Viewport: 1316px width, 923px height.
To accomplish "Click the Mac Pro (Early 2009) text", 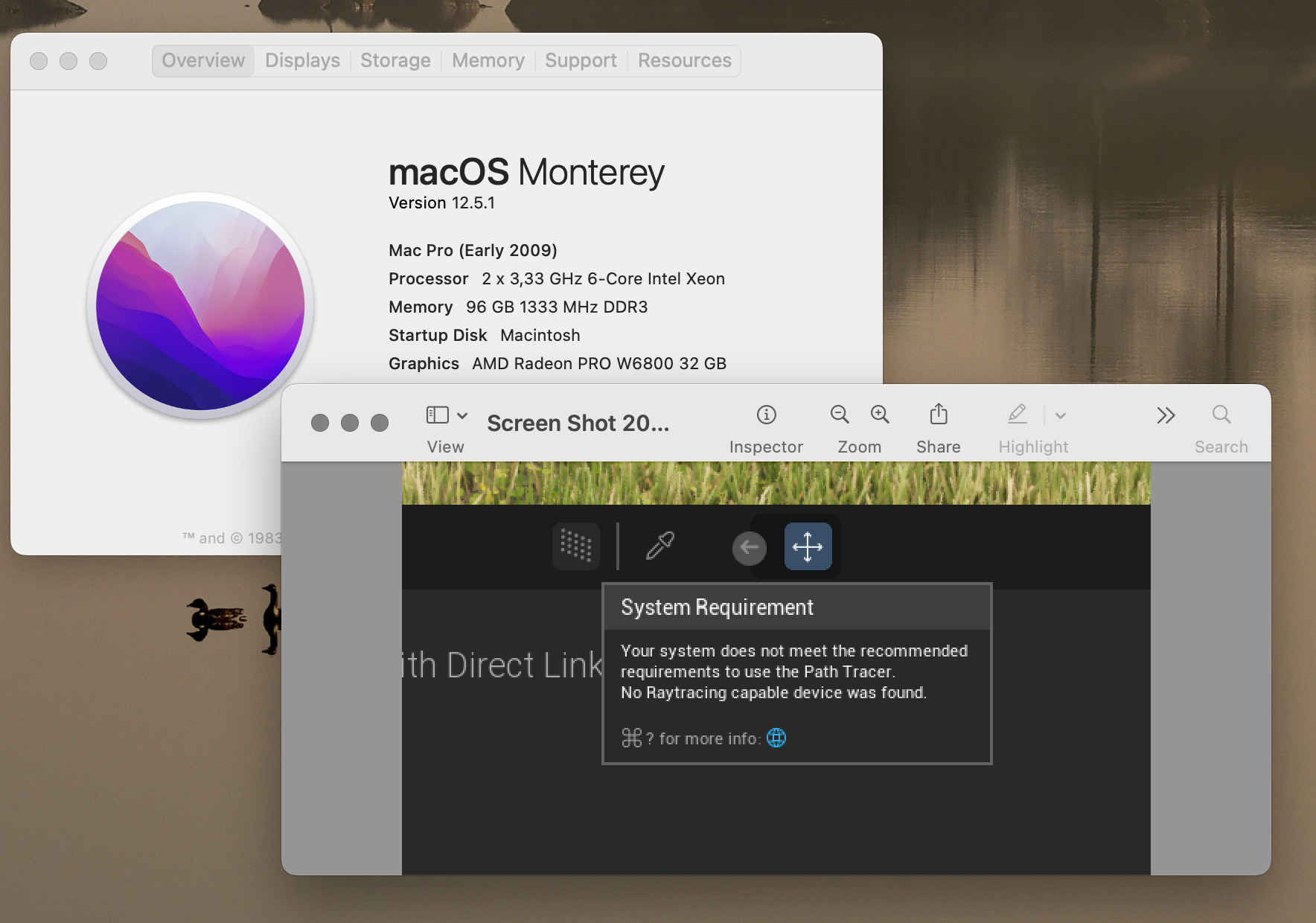I will pos(473,250).
